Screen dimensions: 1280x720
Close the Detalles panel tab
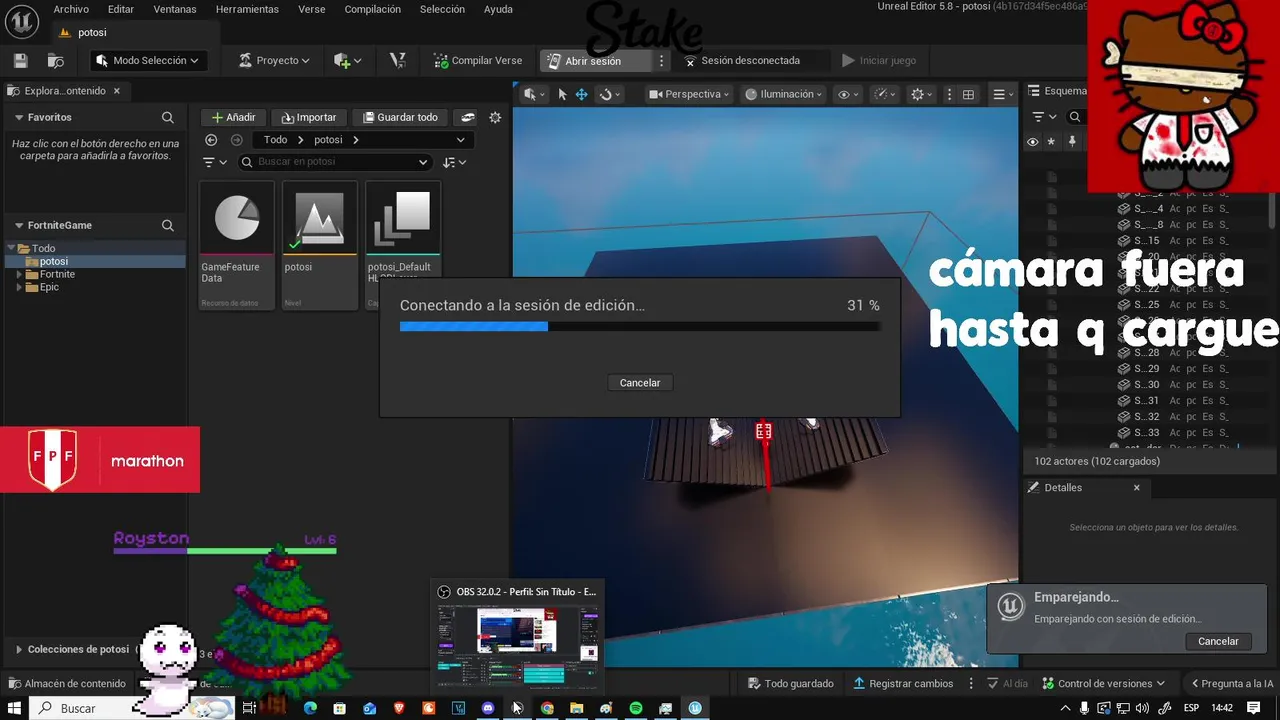[x=1136, y=488]
